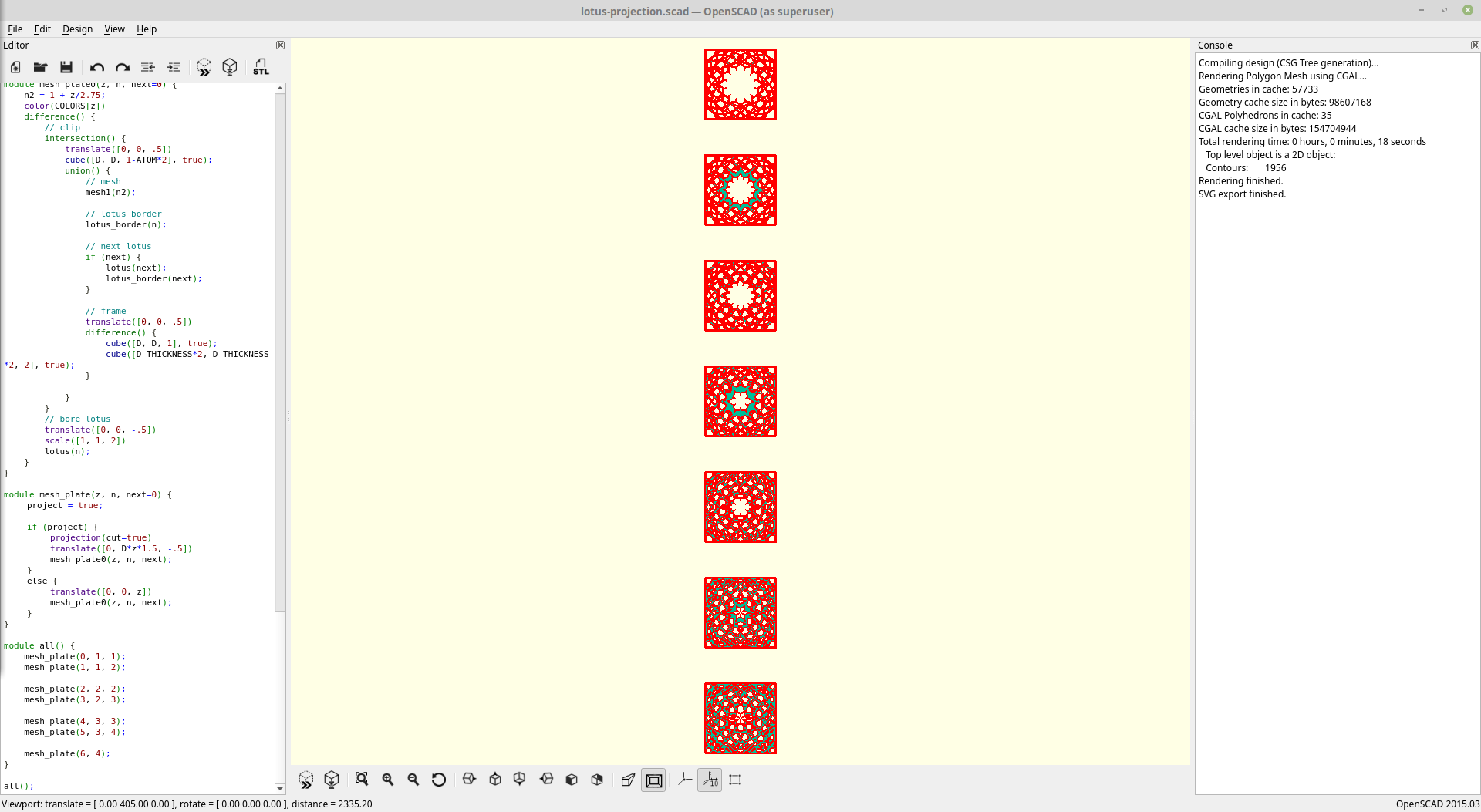Close the Console panel
This screenshot has width=1481, height=812.
[x=1476, y=45]
